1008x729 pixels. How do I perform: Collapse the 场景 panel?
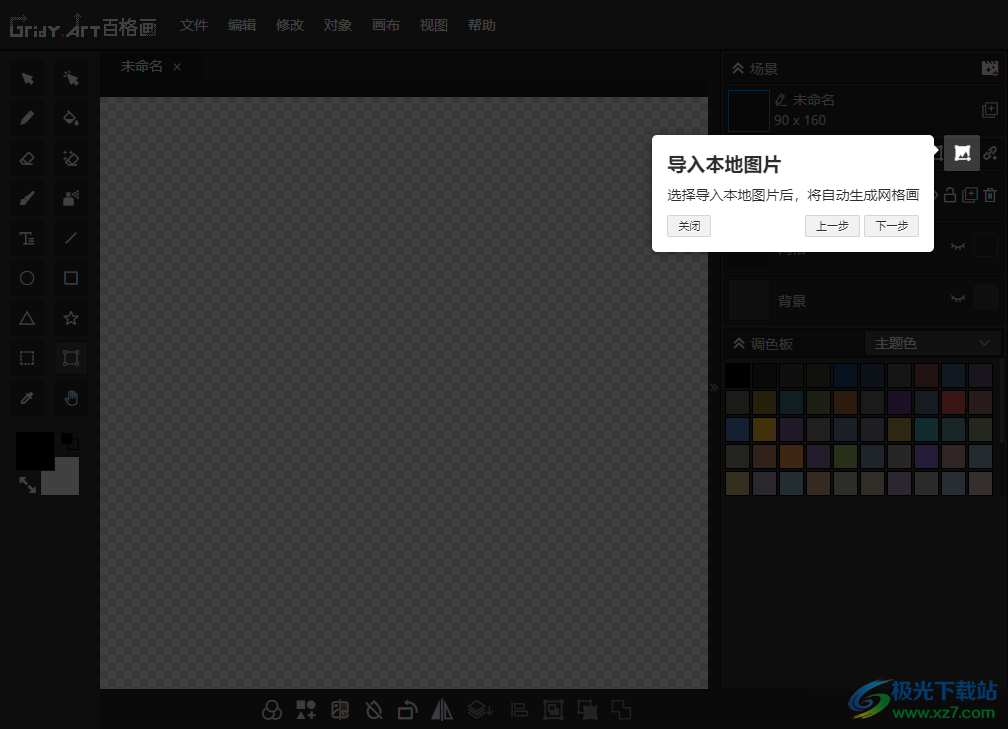(x=738, y=68)
